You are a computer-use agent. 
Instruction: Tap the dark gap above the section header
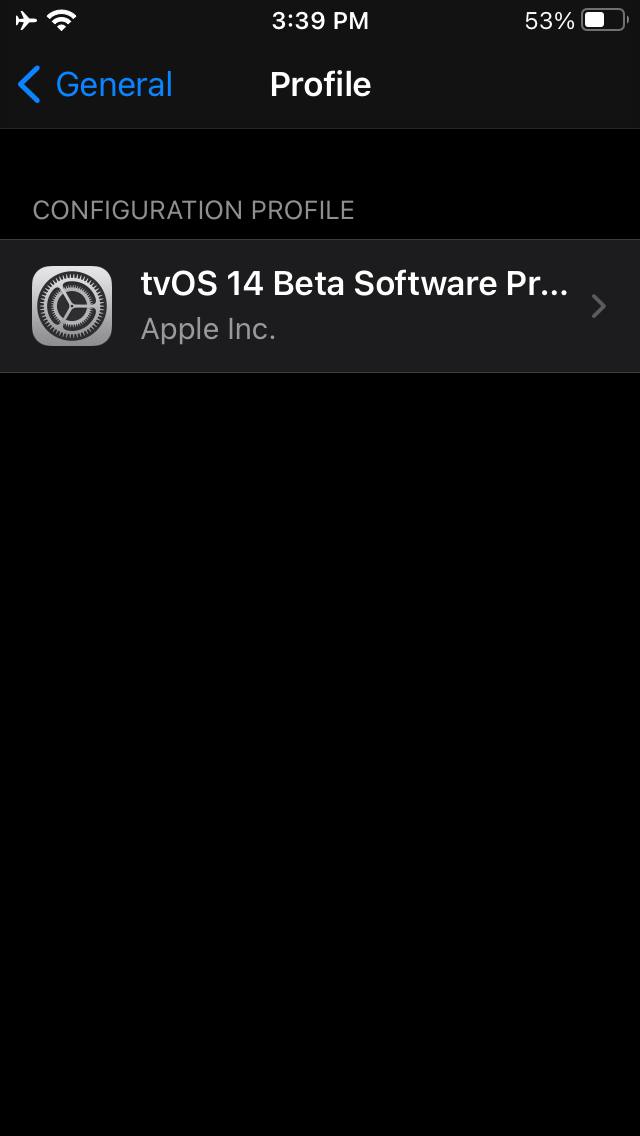320,159
